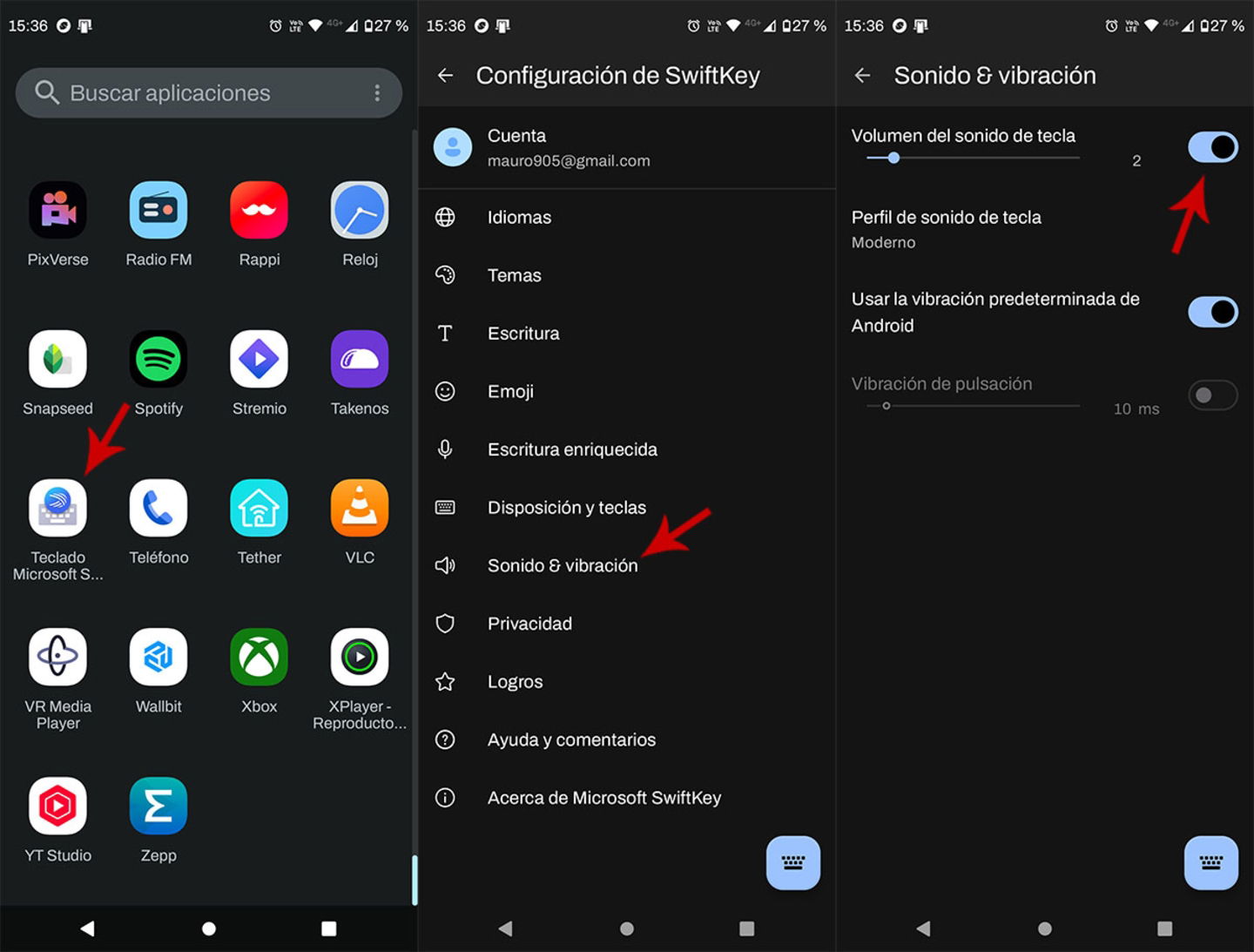Tap the account avatar icon
Screen dimensions: 1254x952
point(453,147)
